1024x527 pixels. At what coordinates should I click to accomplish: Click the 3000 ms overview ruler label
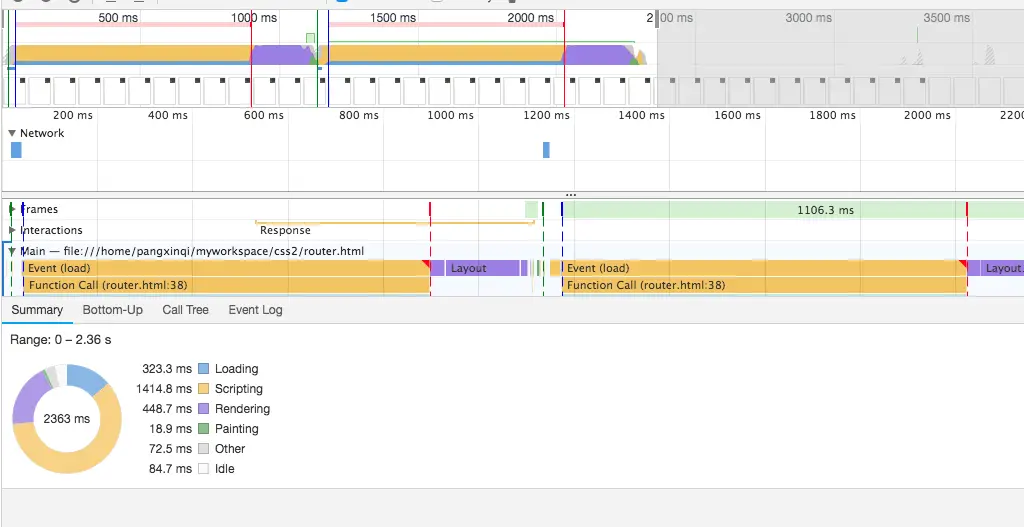click(x=808, y=18)
